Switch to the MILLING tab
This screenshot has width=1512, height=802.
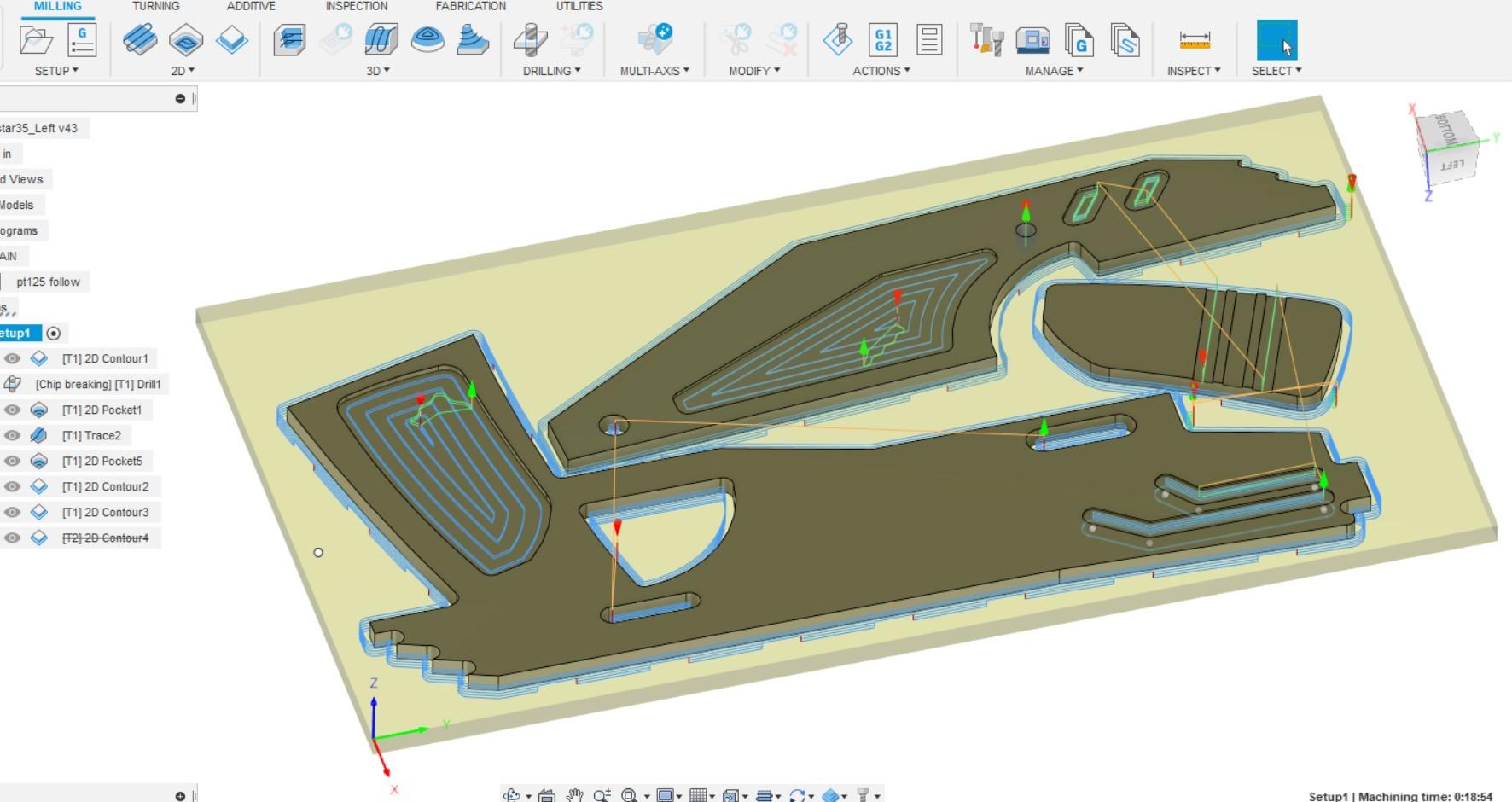(x=58, y=6)
